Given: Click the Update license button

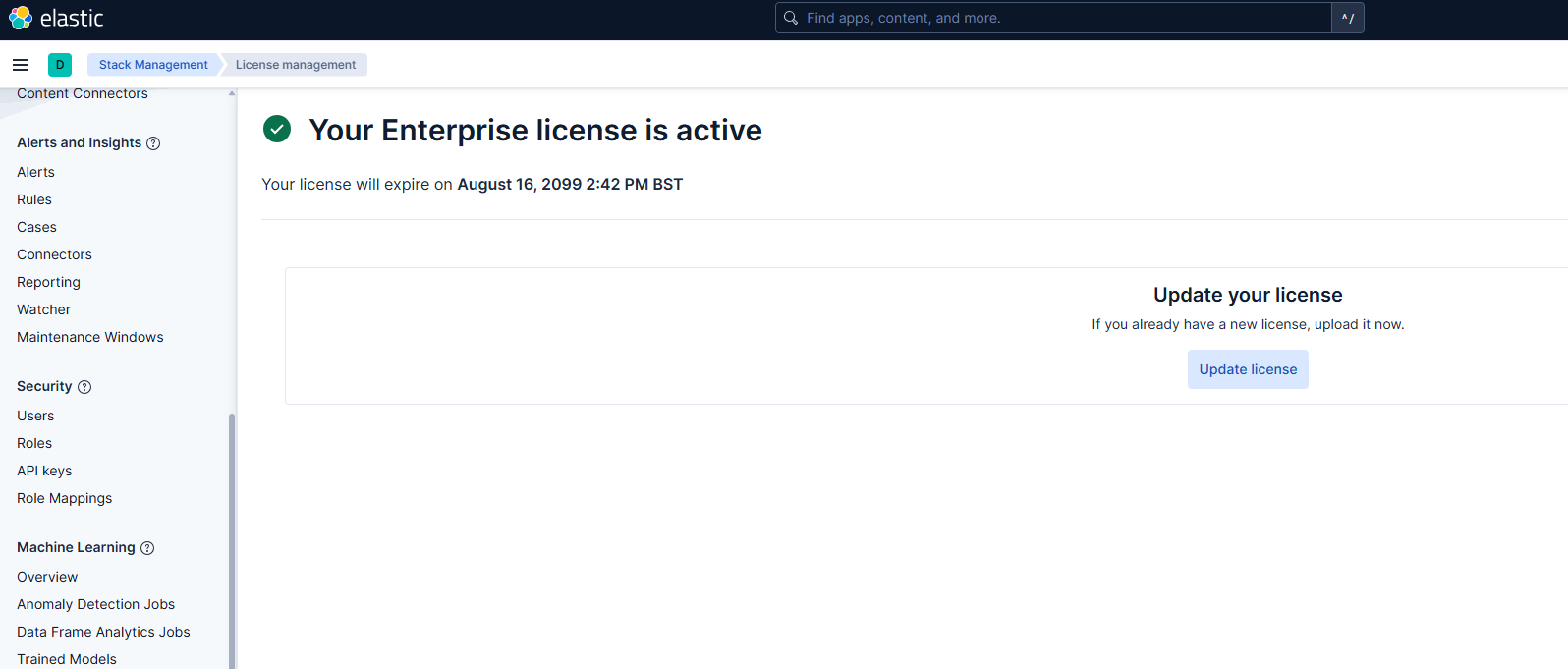Looking at the screenshot, I should [1248, 369].
